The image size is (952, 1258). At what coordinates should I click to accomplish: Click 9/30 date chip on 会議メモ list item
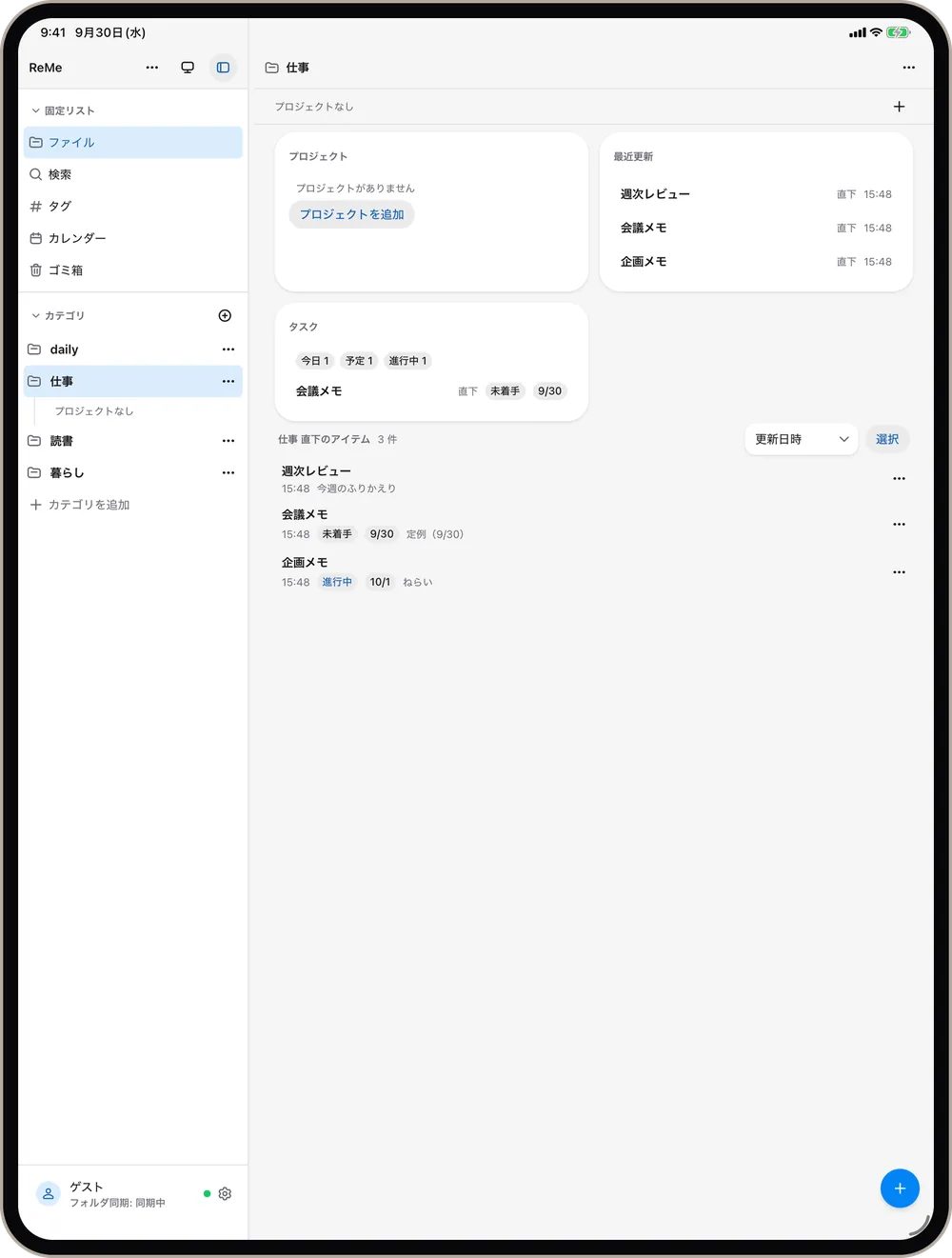pos(382,534)
